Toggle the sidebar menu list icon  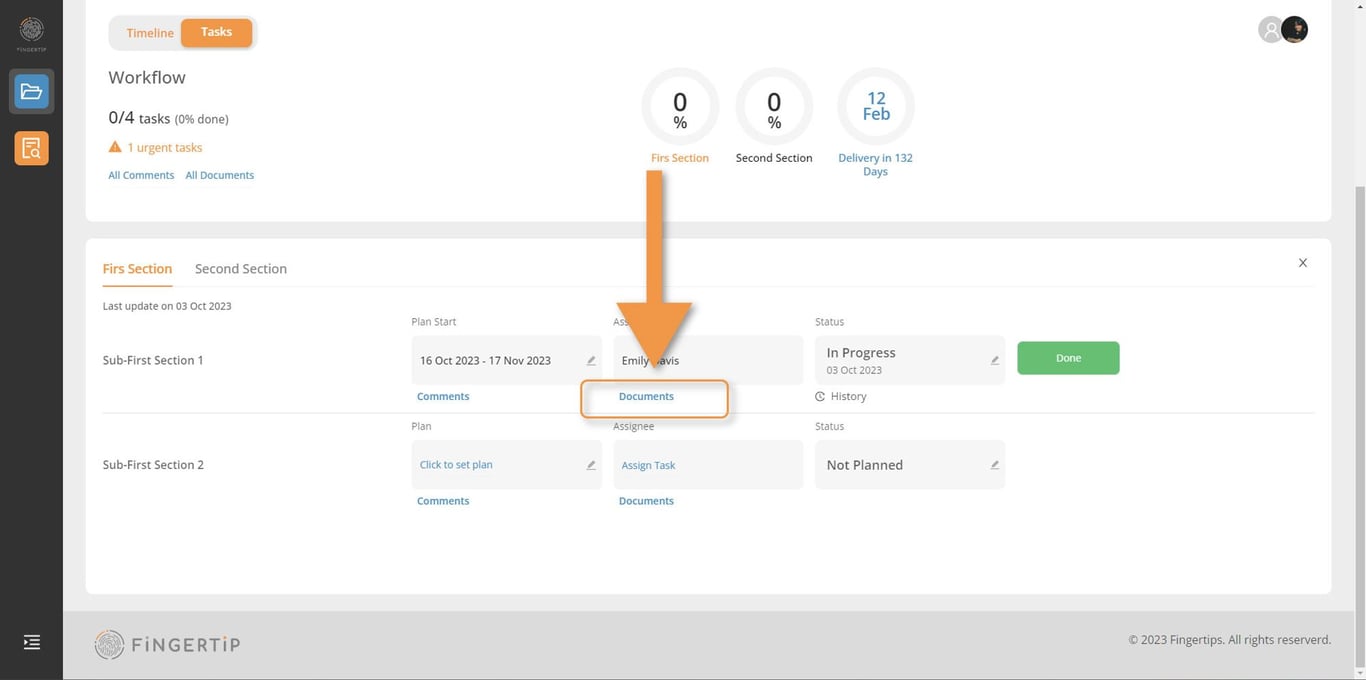(x=32, y=642)
